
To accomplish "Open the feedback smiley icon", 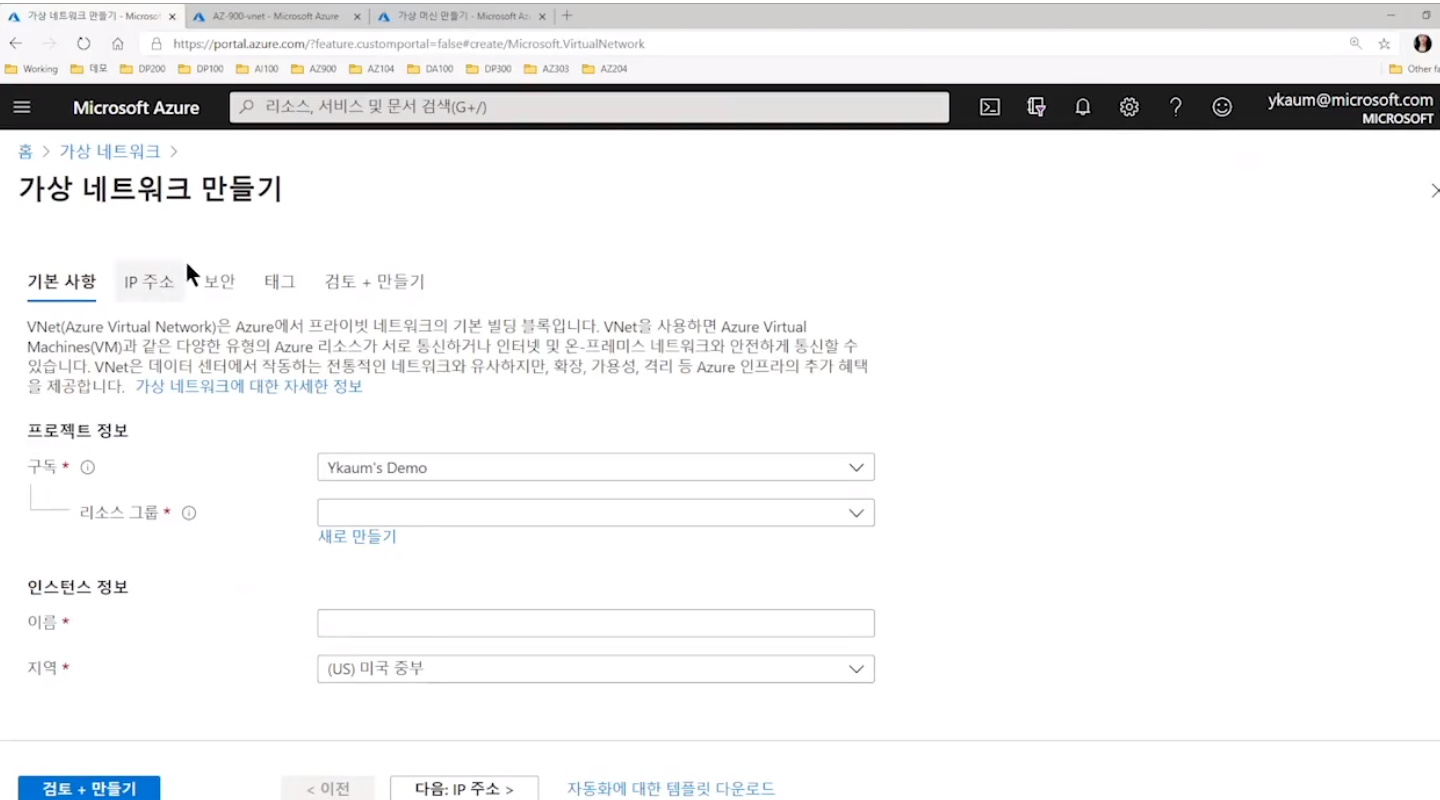I will (1222, 107).
